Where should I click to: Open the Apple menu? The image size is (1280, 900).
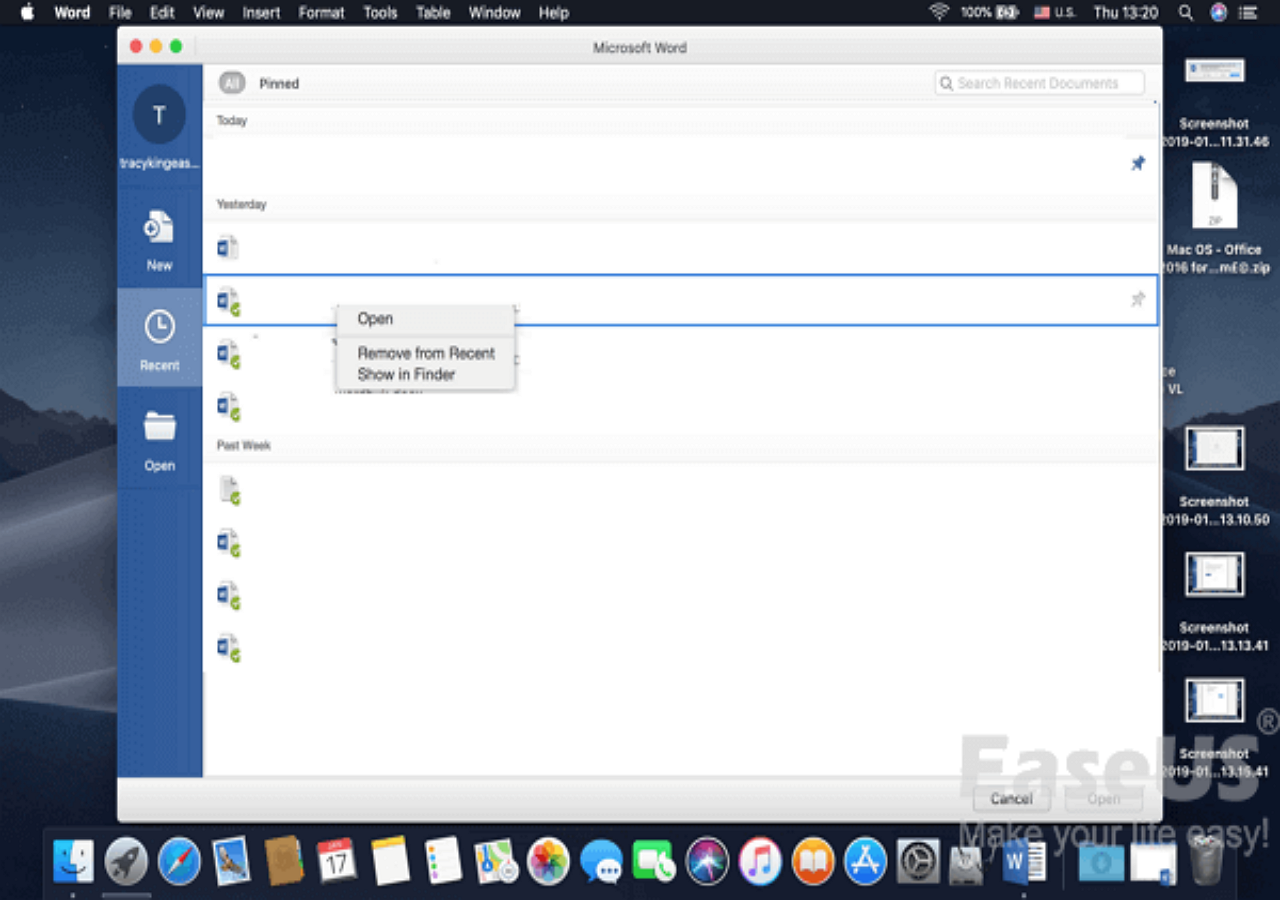pyautogui.click(x=27, y=13)
